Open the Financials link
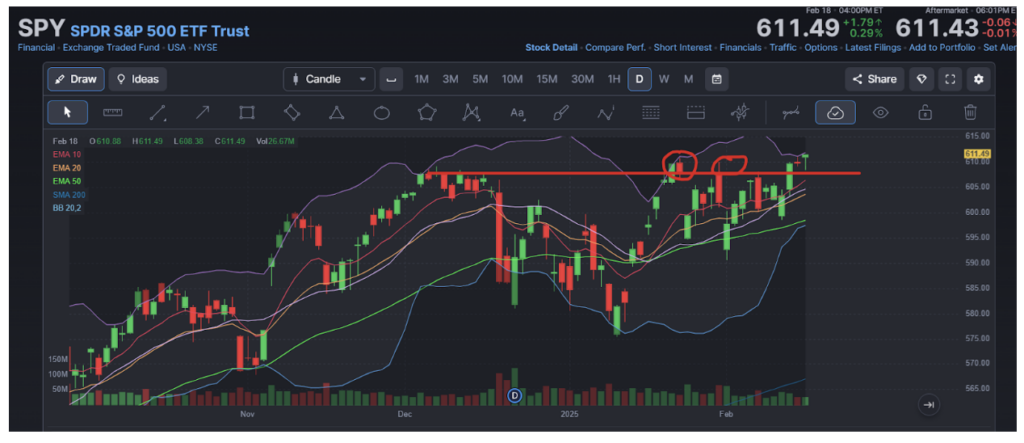Image resolution: width=1024 pixels, height=443 pixels. 741,47
